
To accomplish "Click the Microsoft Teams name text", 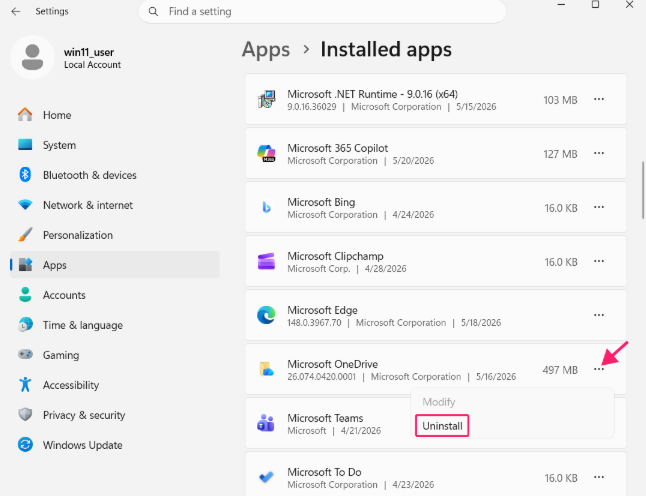I will click(x=325, y=418).
